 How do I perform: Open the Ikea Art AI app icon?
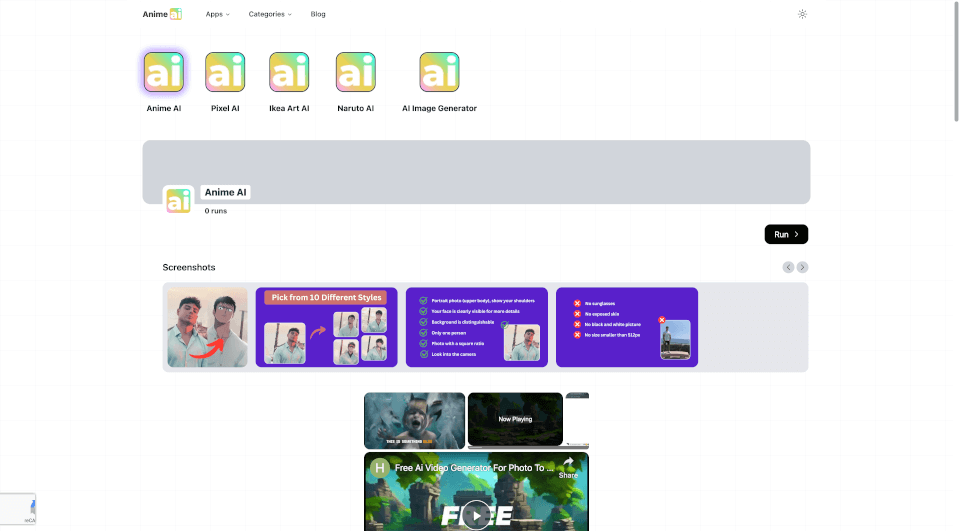coord(289,72)
